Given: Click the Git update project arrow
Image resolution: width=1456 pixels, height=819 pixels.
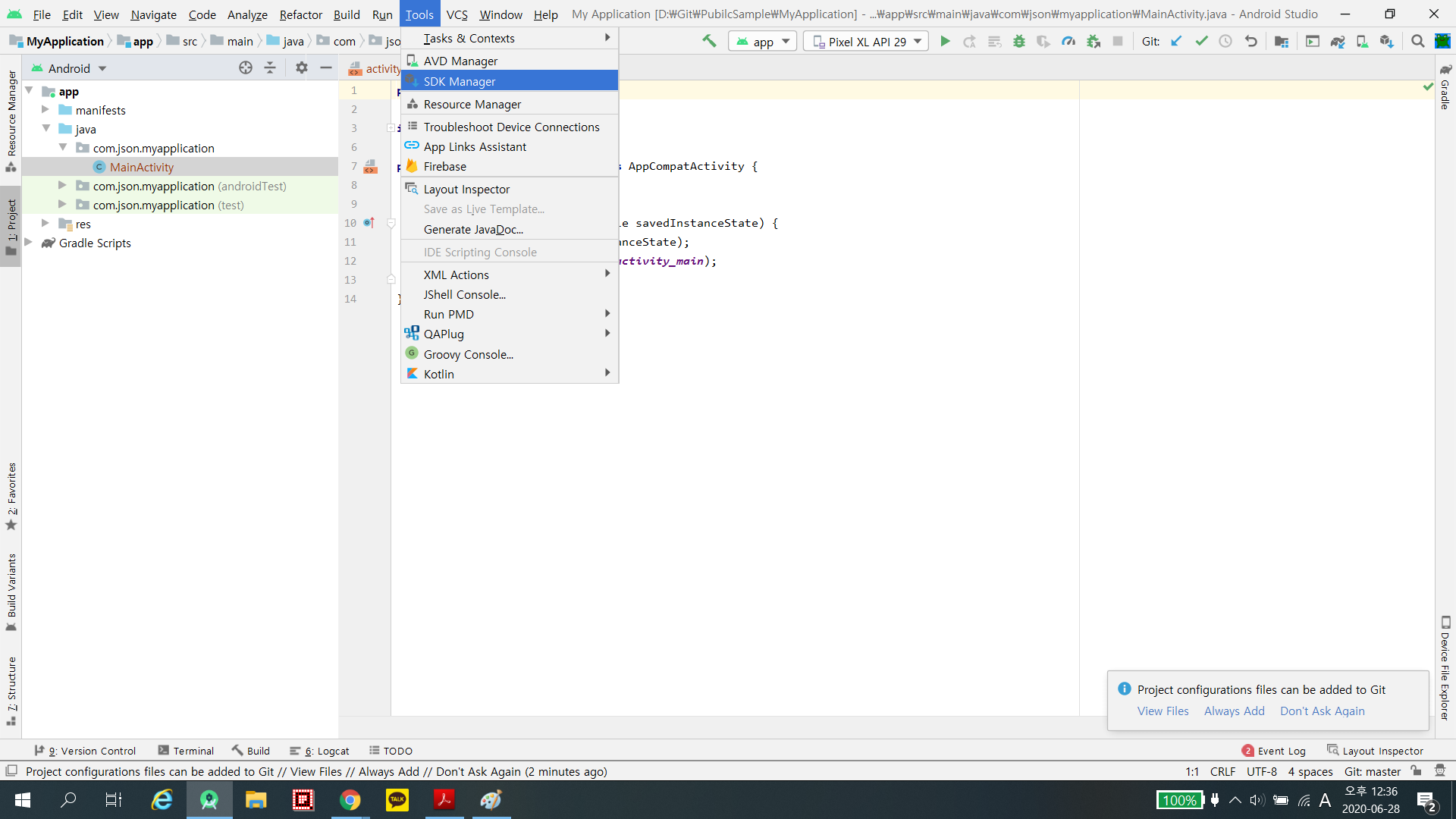Looking at the screenshot, I should (1176, 41).
